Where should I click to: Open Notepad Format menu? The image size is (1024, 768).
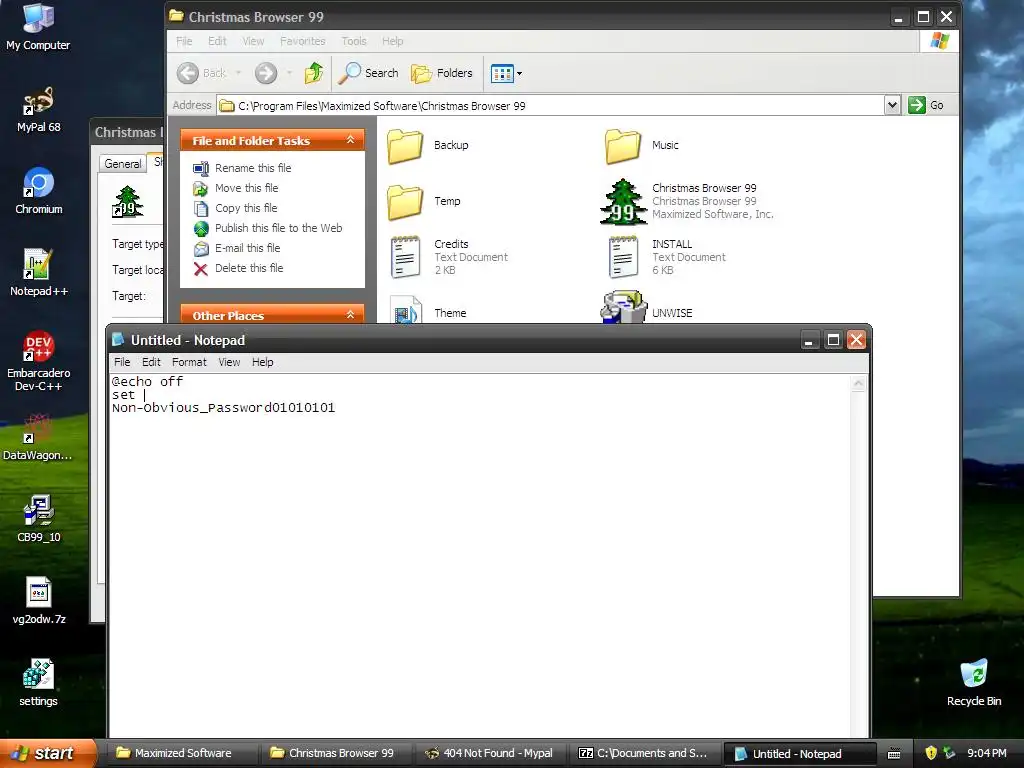[189, 362]
